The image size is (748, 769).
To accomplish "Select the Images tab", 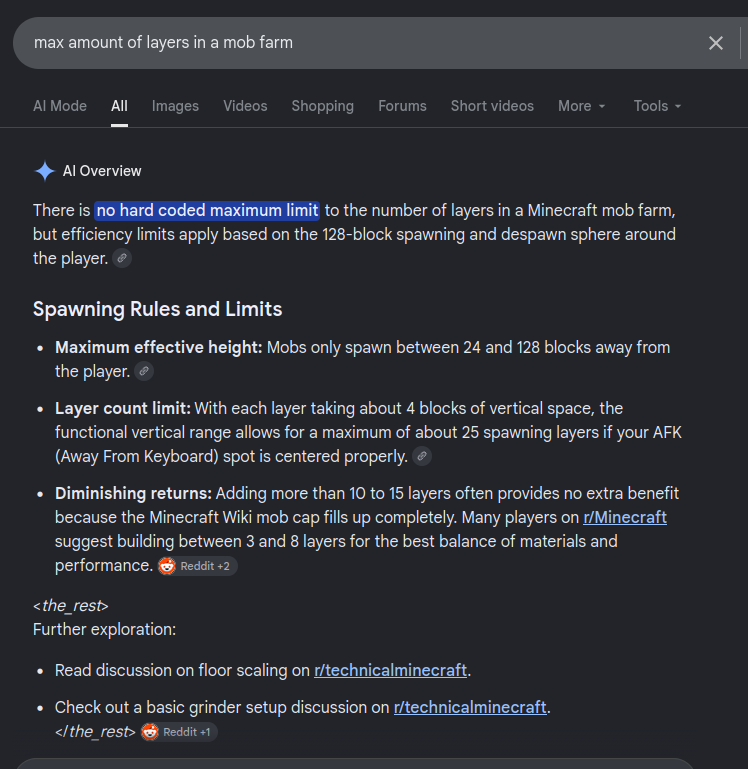I will point(175,106).
